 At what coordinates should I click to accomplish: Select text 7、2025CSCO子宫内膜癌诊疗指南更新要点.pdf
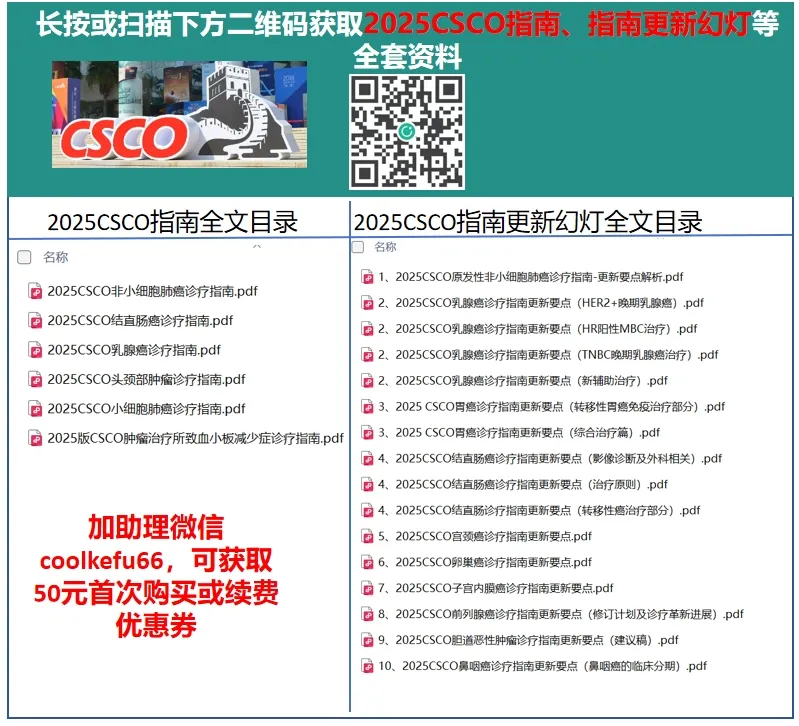[x=495, y=588]
